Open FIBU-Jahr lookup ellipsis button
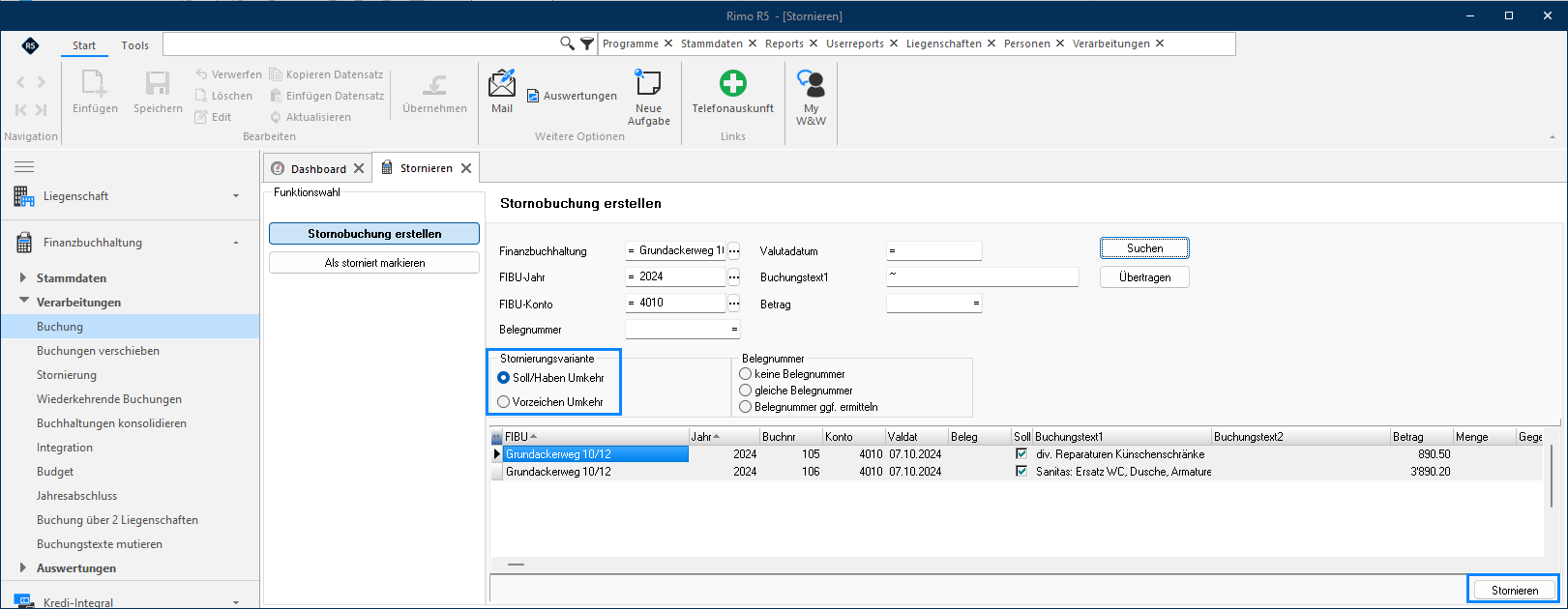 (x=734, y=277)
